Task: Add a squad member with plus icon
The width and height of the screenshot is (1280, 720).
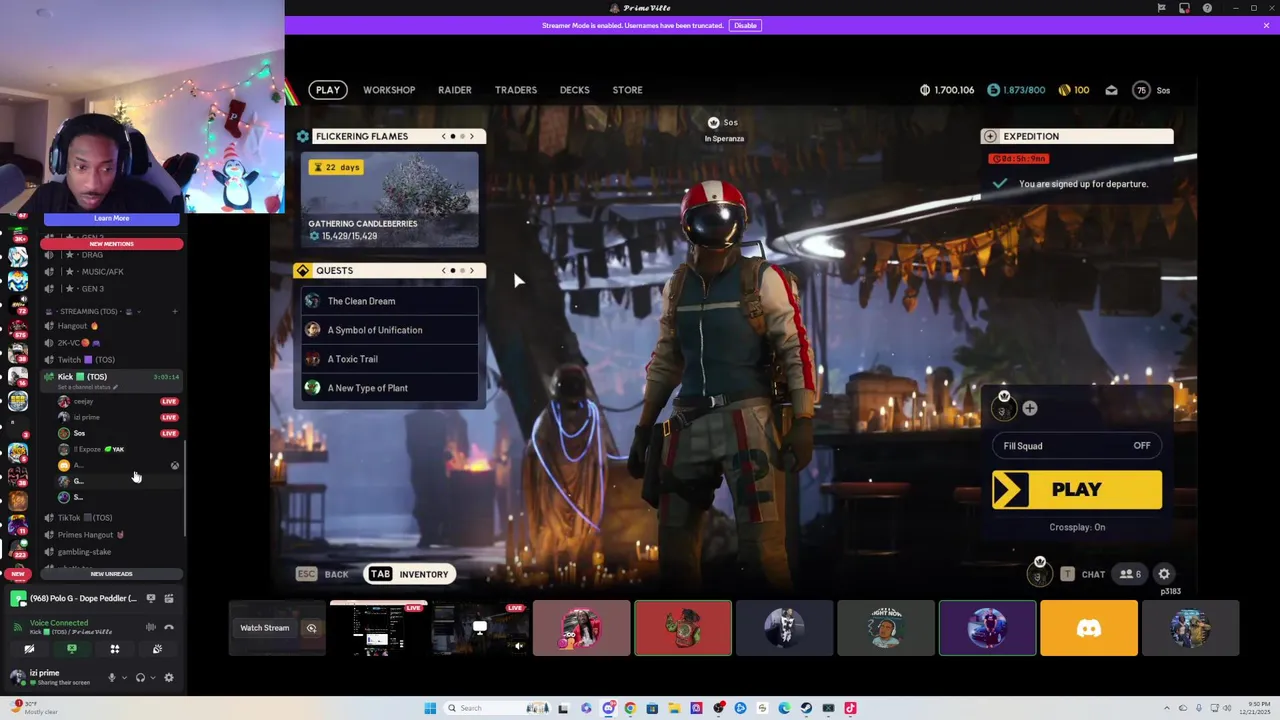Action: 1030,408
